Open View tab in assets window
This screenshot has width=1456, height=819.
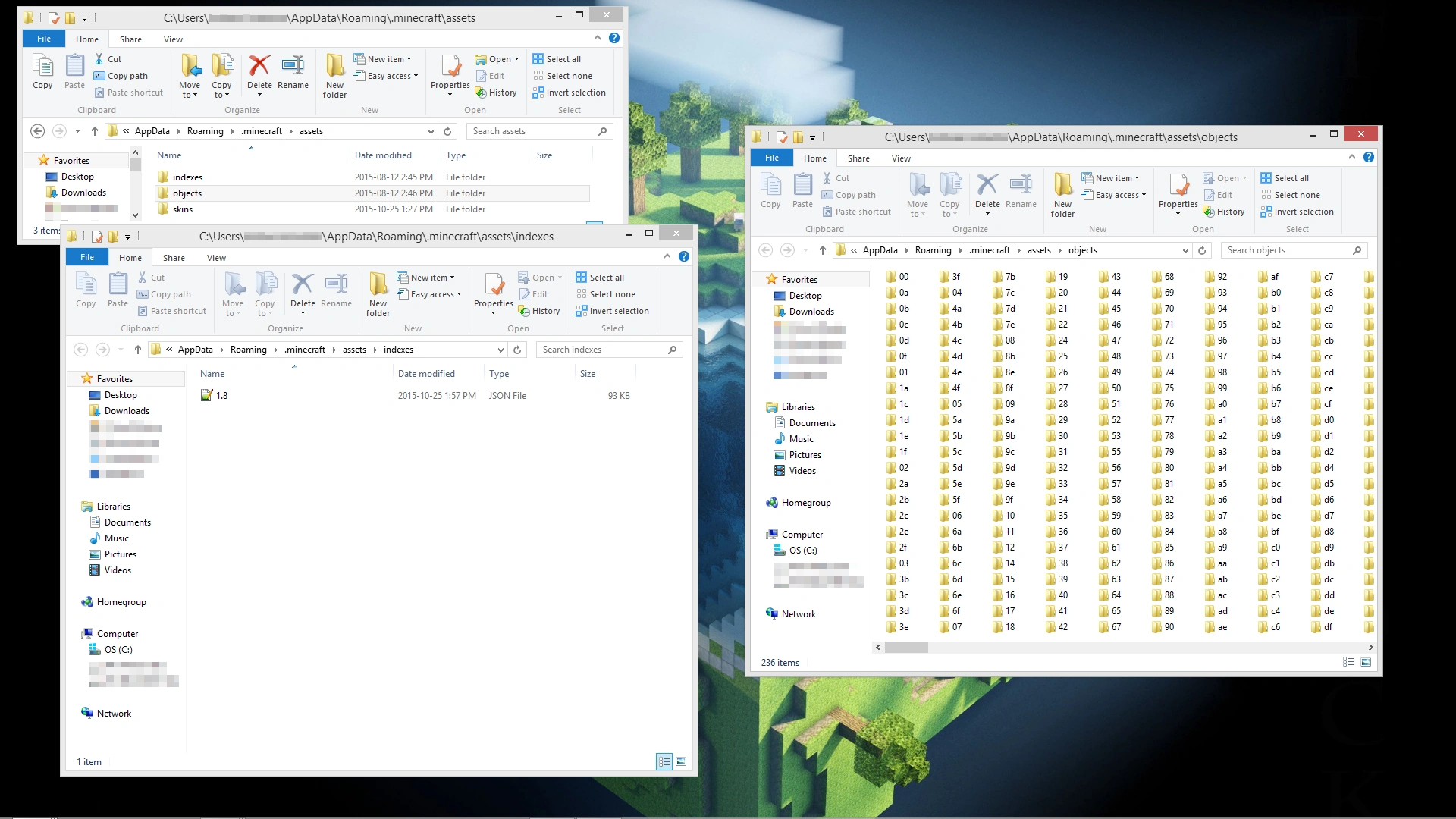[173, 39]
